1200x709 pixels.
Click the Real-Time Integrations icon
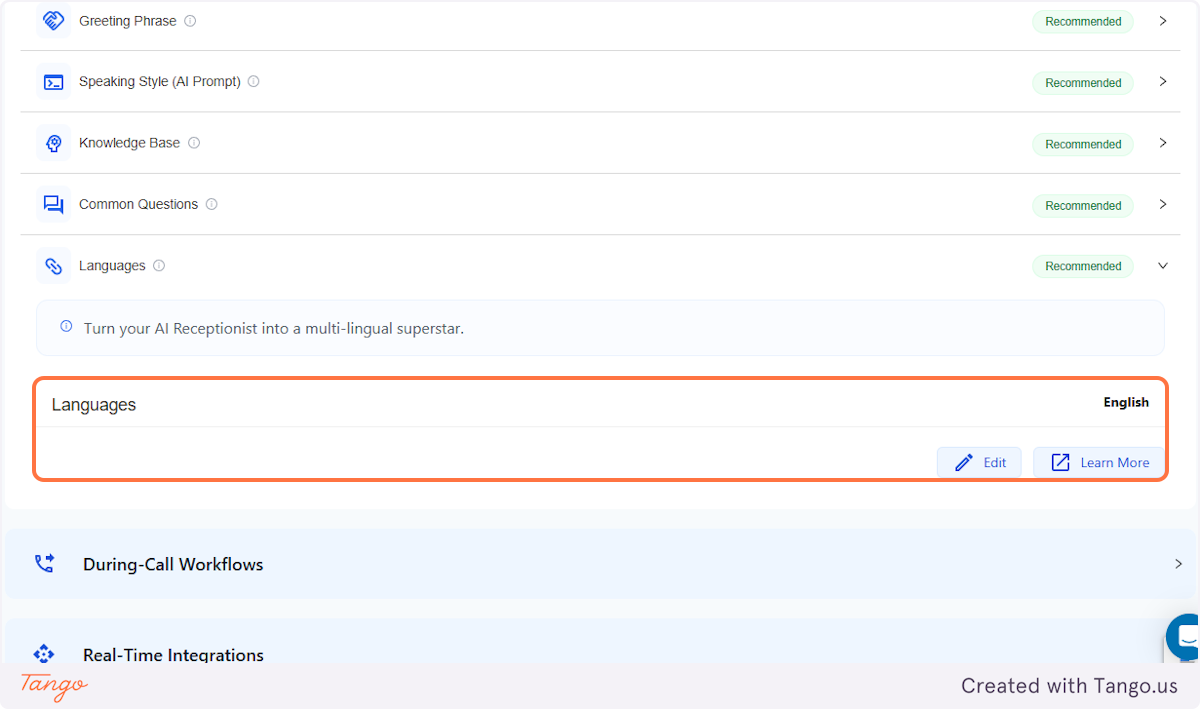(44, 655)
